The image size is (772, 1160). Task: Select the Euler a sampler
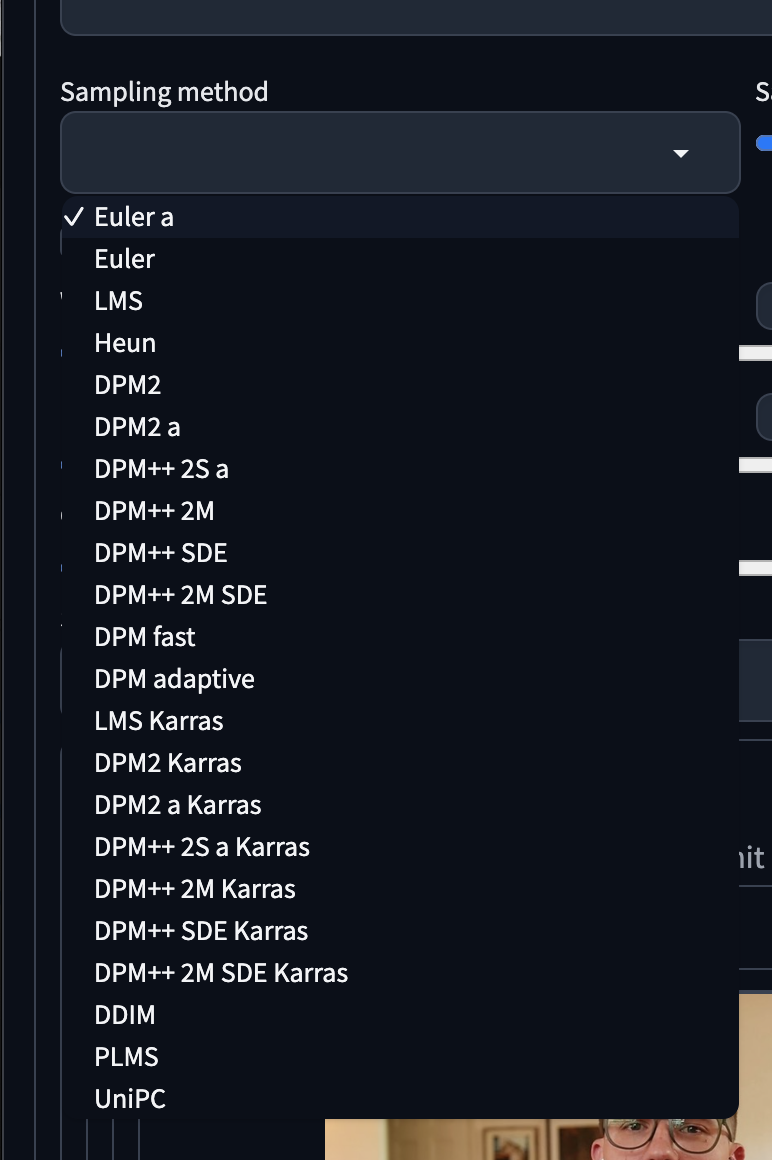click(x=134, y=216)
